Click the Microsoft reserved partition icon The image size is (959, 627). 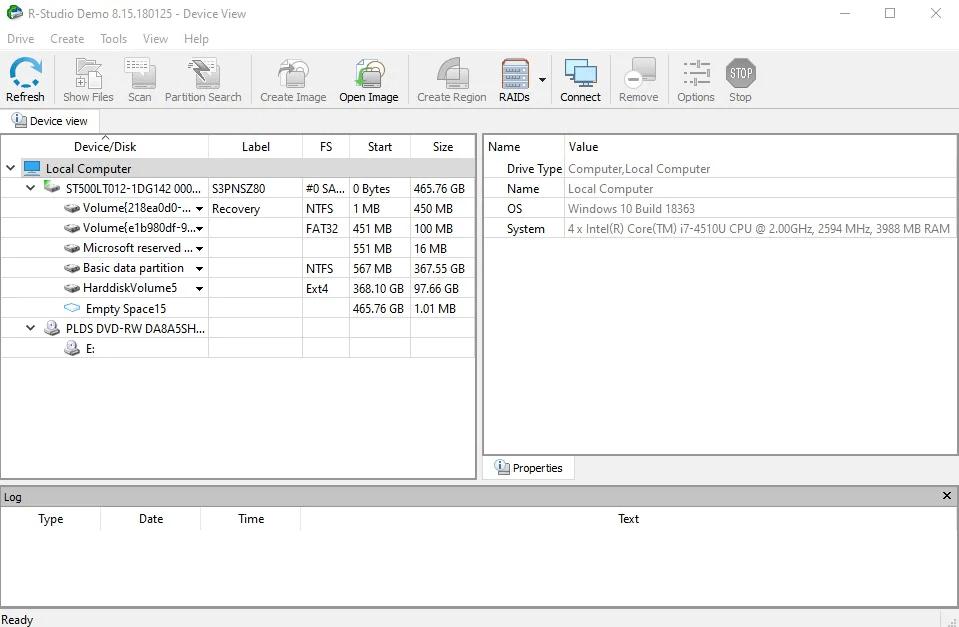click(x=72, y=248)
